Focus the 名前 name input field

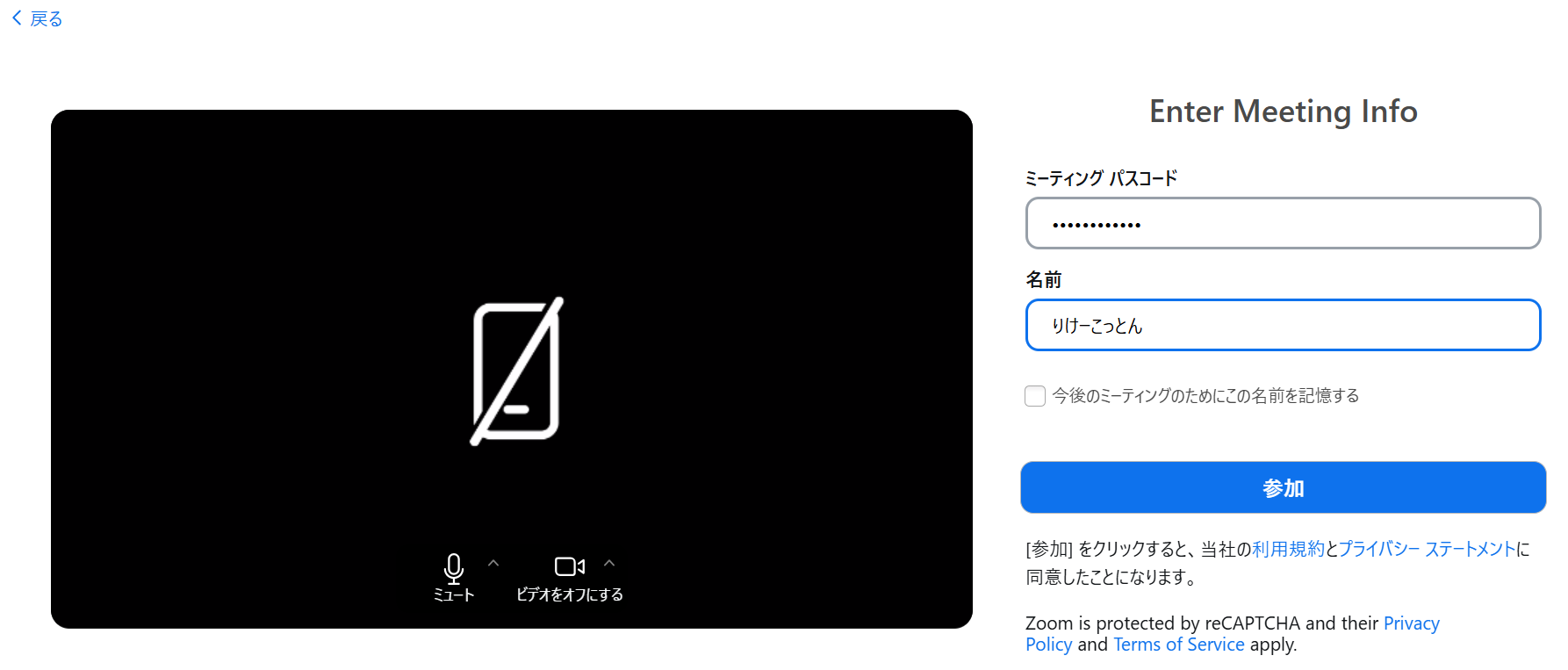[x=1283, y=325]
